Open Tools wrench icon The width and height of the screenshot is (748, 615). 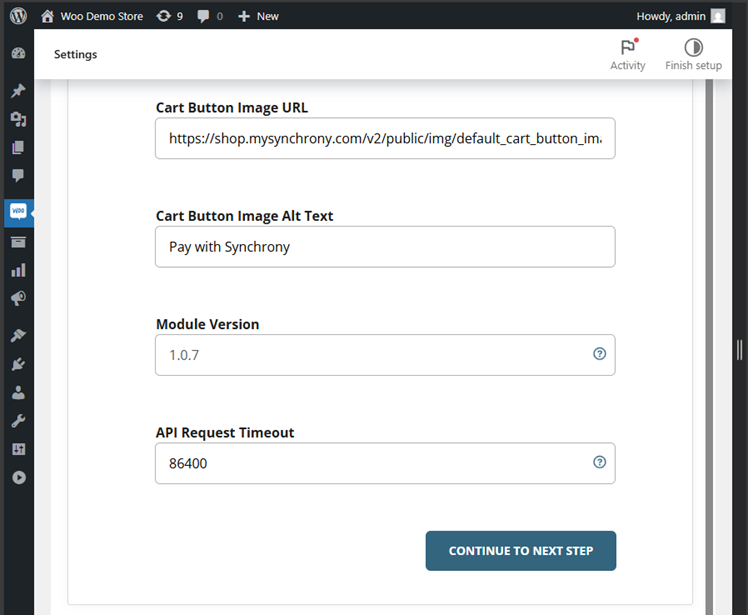[18, 421]
